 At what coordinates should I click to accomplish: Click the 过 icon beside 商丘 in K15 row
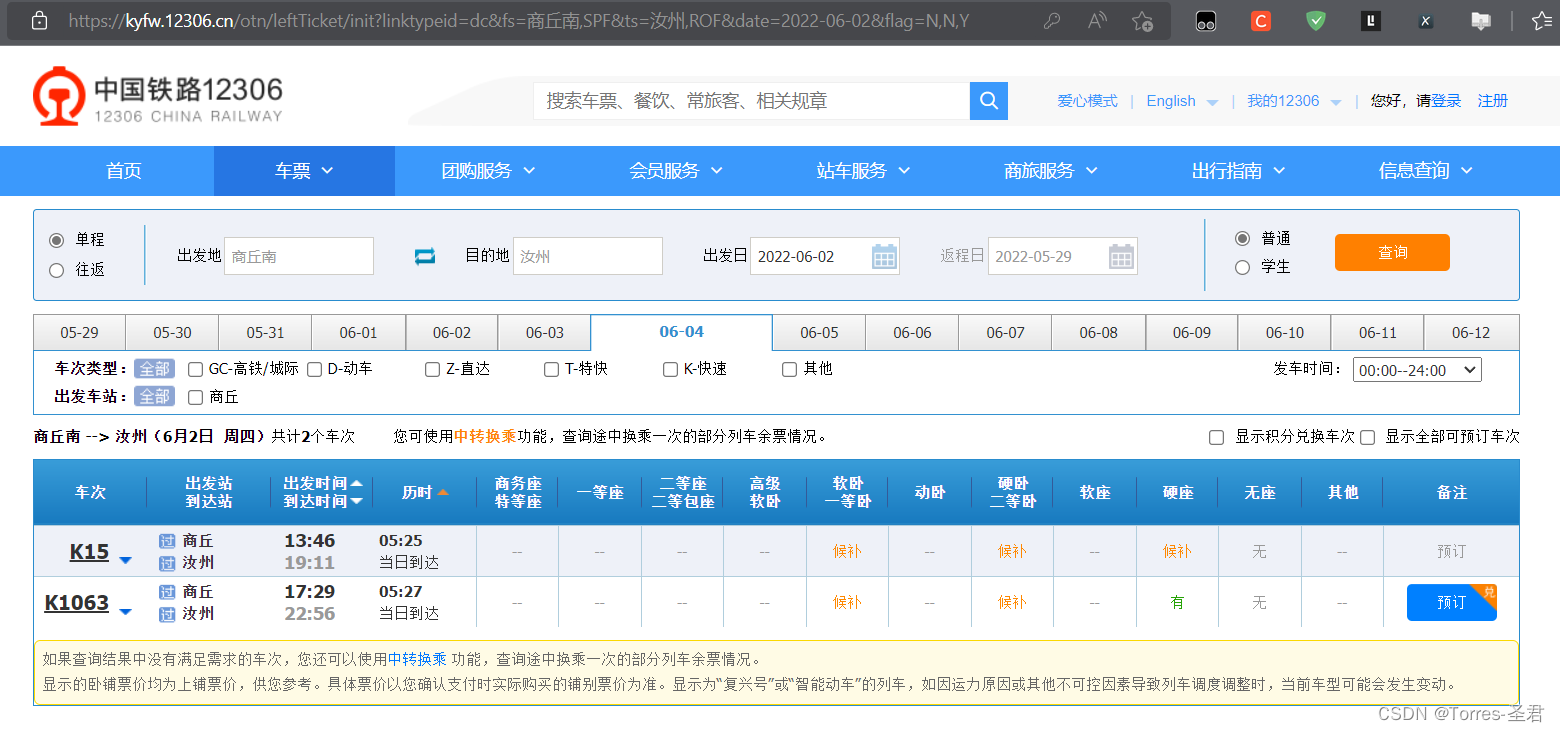tap(167, 541)
